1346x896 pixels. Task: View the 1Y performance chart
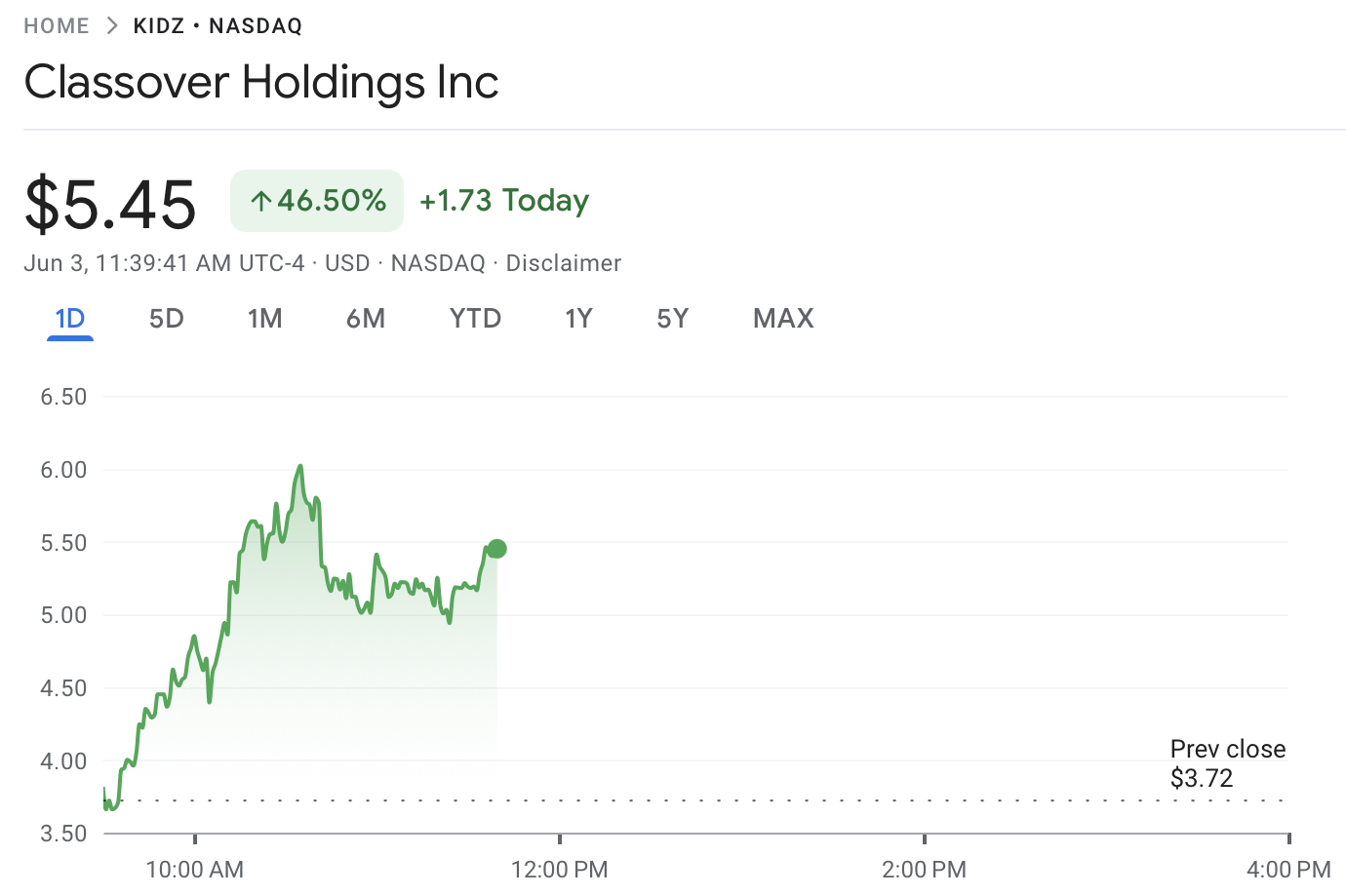578,318
